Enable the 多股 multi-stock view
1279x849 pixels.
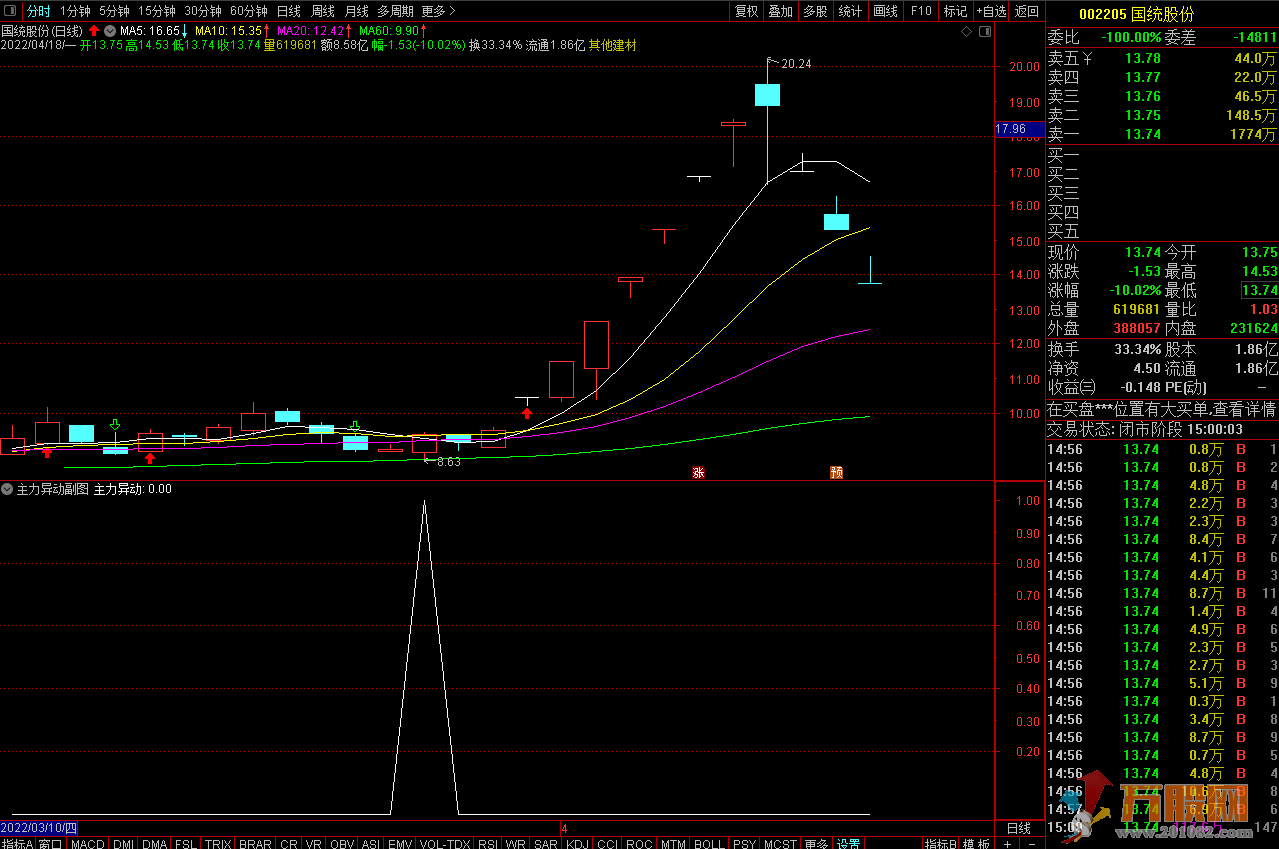tap(815, 11)
